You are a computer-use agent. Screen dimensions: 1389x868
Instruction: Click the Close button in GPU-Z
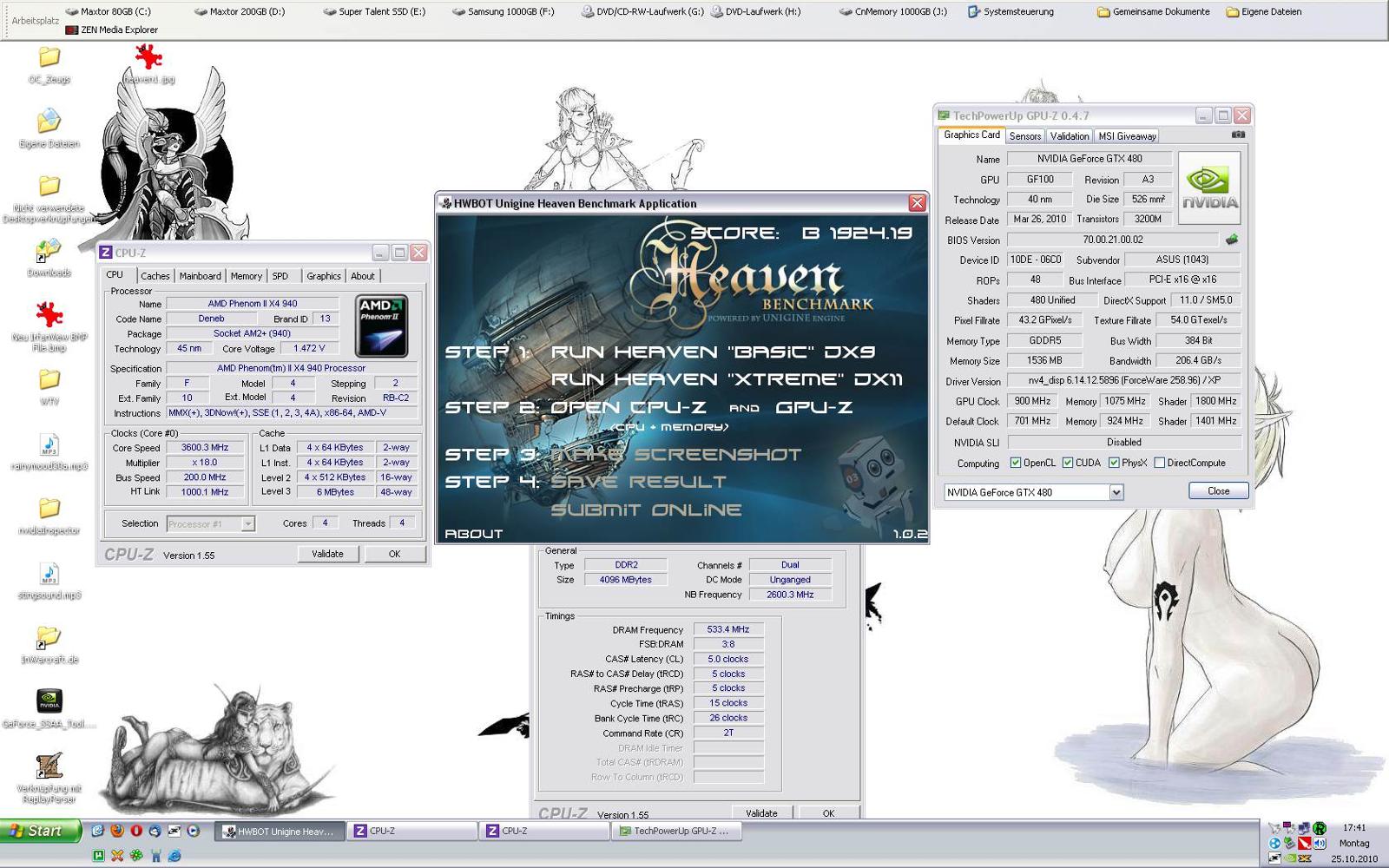pyautogui.click(x=1218, y=490)
